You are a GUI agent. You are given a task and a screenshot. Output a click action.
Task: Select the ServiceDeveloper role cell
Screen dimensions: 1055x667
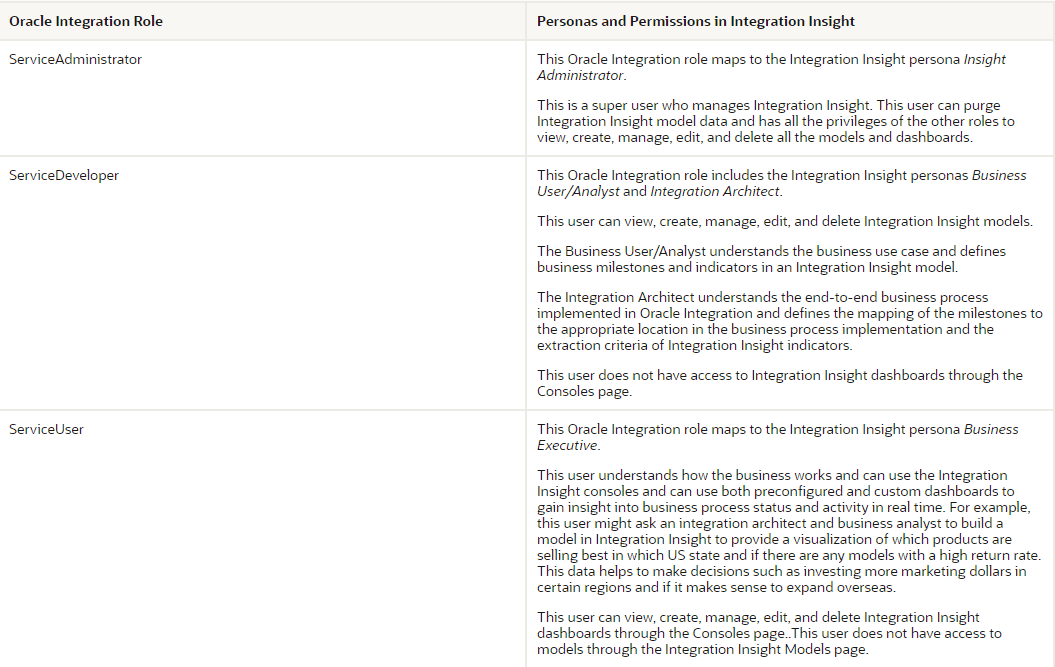coord(64,176)
